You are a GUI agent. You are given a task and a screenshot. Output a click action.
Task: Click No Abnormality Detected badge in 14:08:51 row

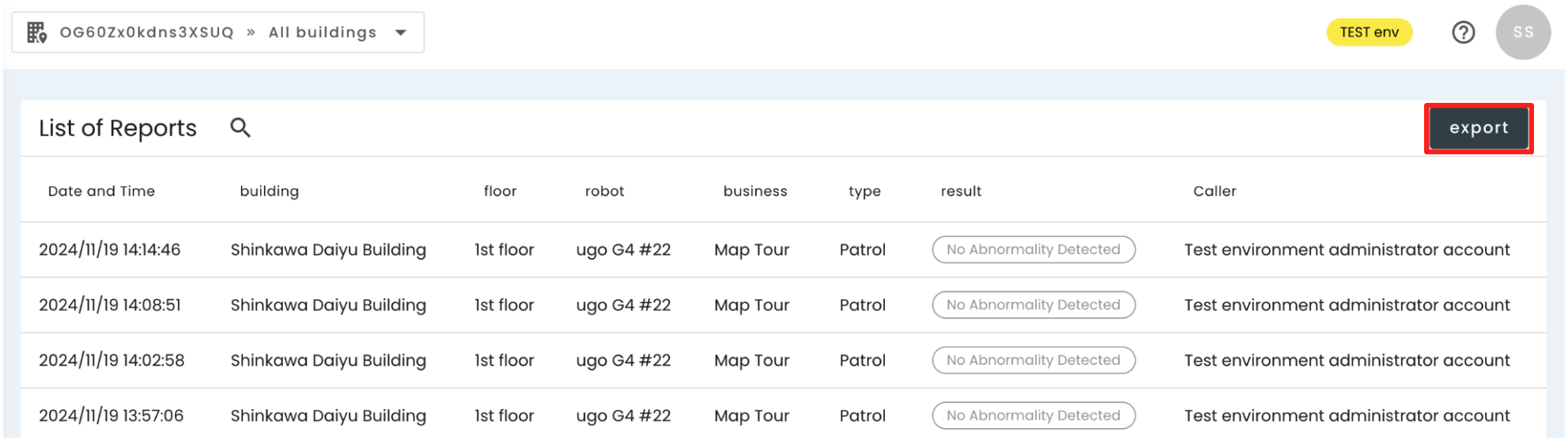tap(1033, 305)
